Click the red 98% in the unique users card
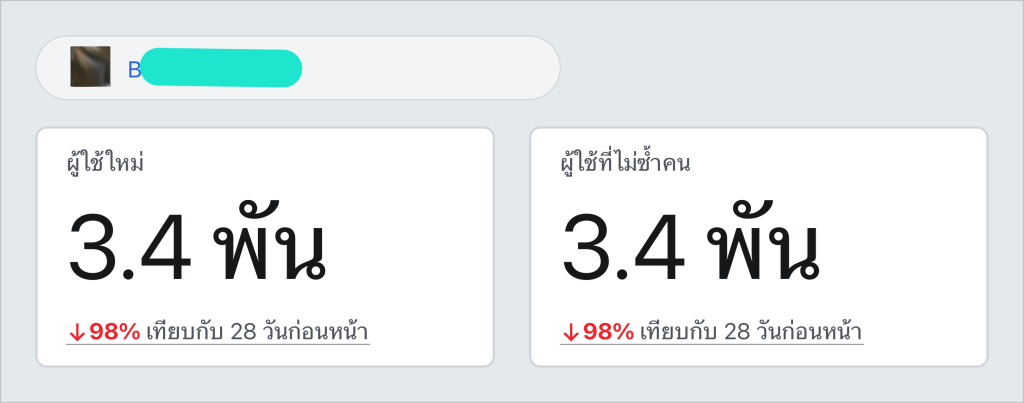The width and height of the screenshot is (1024, 403). [x=609, y=332]
